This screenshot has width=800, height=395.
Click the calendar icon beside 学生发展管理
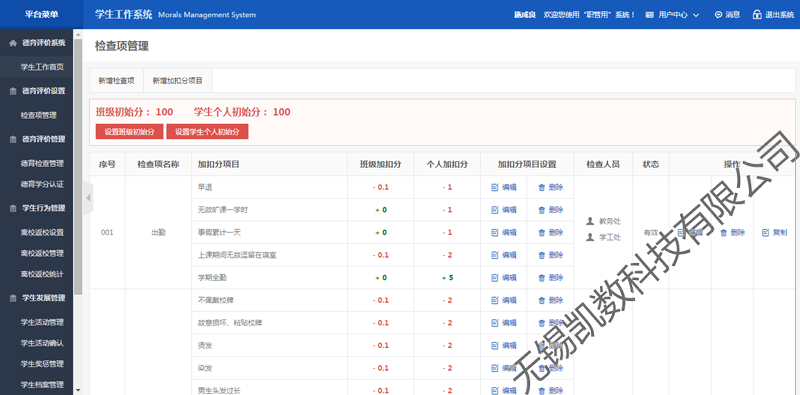(13, 298)
